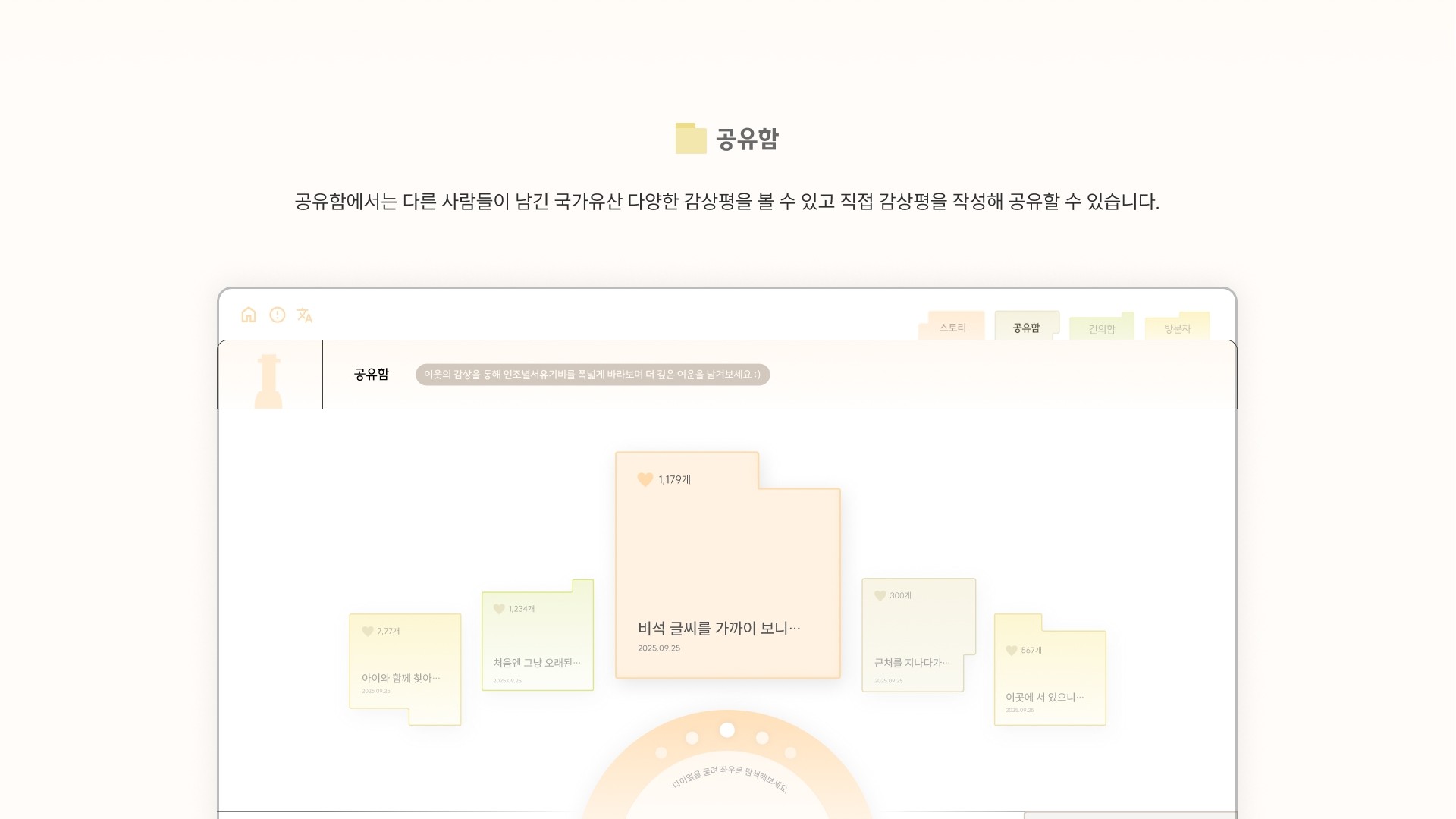Like the 1,179개 card heart
Screen dimensions: 1456x819
point(645,480)
